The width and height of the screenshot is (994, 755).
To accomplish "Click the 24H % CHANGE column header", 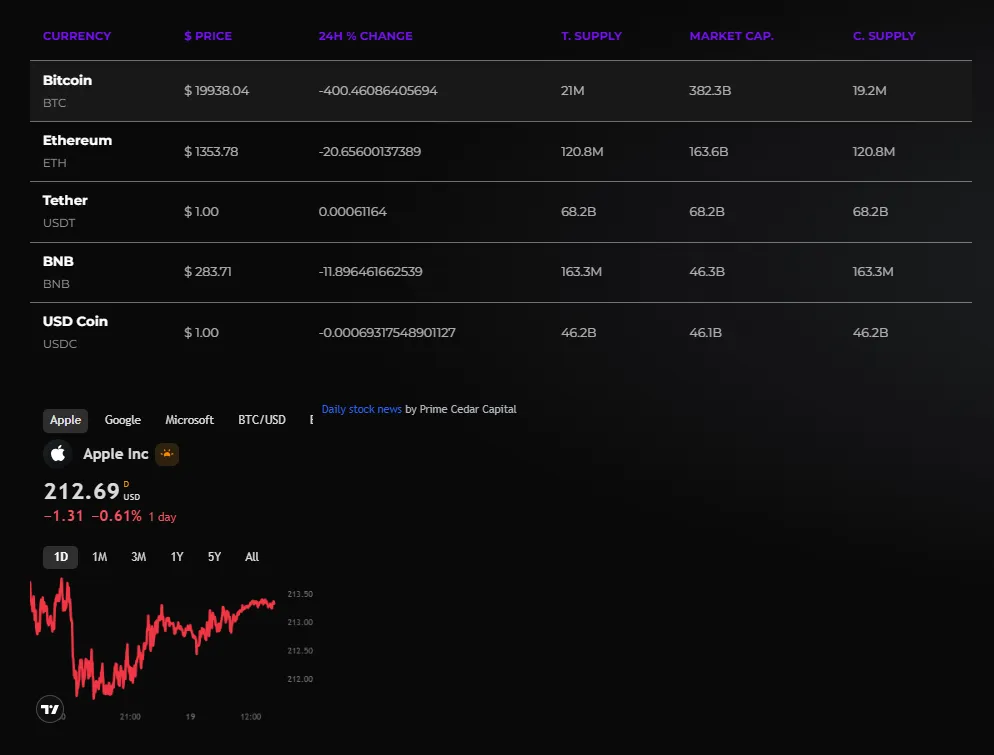I will [365, 36].
